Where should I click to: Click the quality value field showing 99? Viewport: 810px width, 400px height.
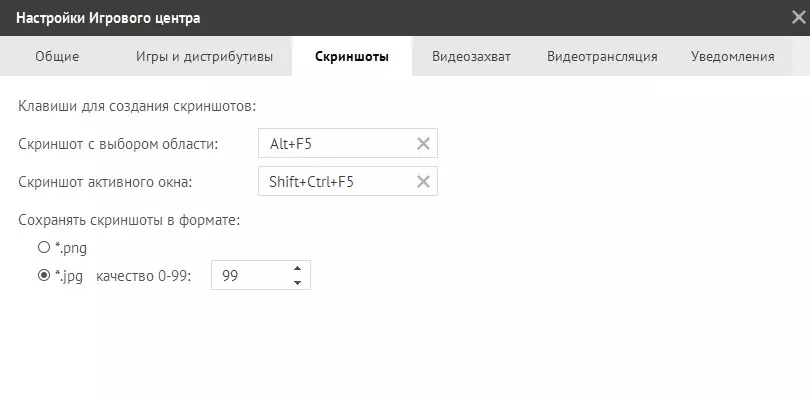click(250, 276)
